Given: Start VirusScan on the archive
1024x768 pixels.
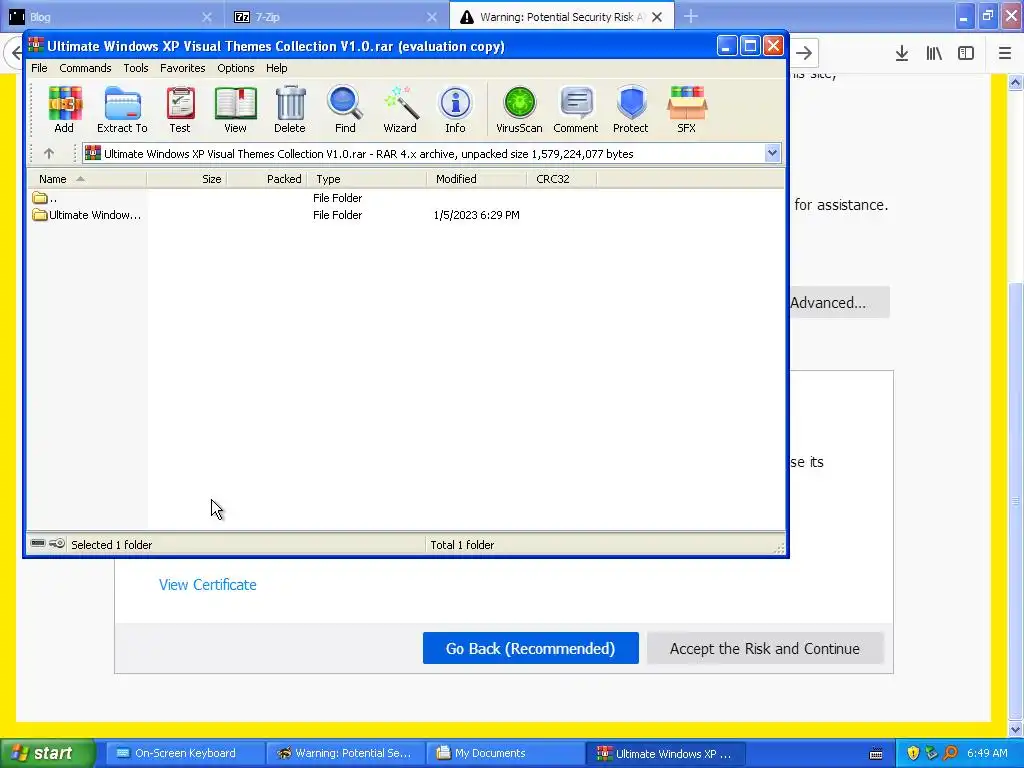Looking at the screenshot, I should [x=519, y=110].
